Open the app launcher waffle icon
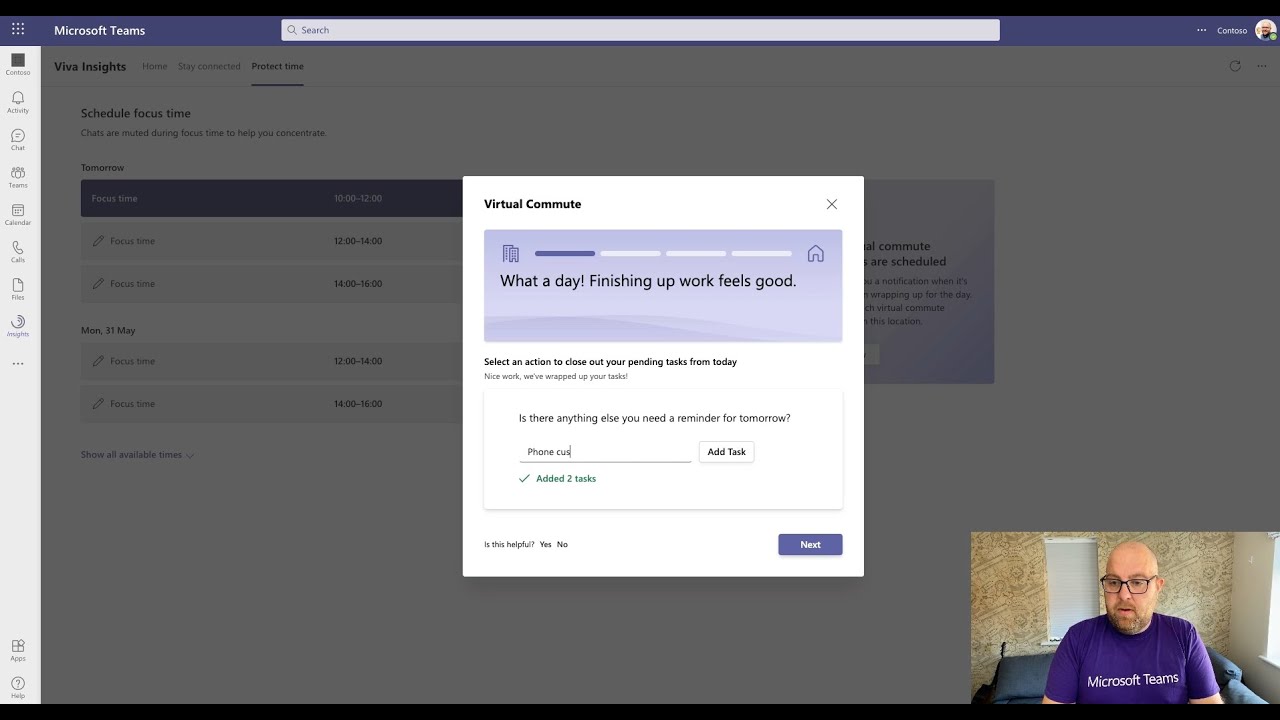 18,29
